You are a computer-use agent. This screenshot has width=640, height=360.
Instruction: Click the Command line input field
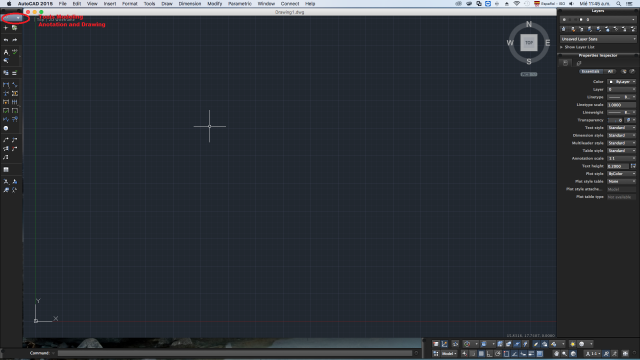tap(235, 353)
